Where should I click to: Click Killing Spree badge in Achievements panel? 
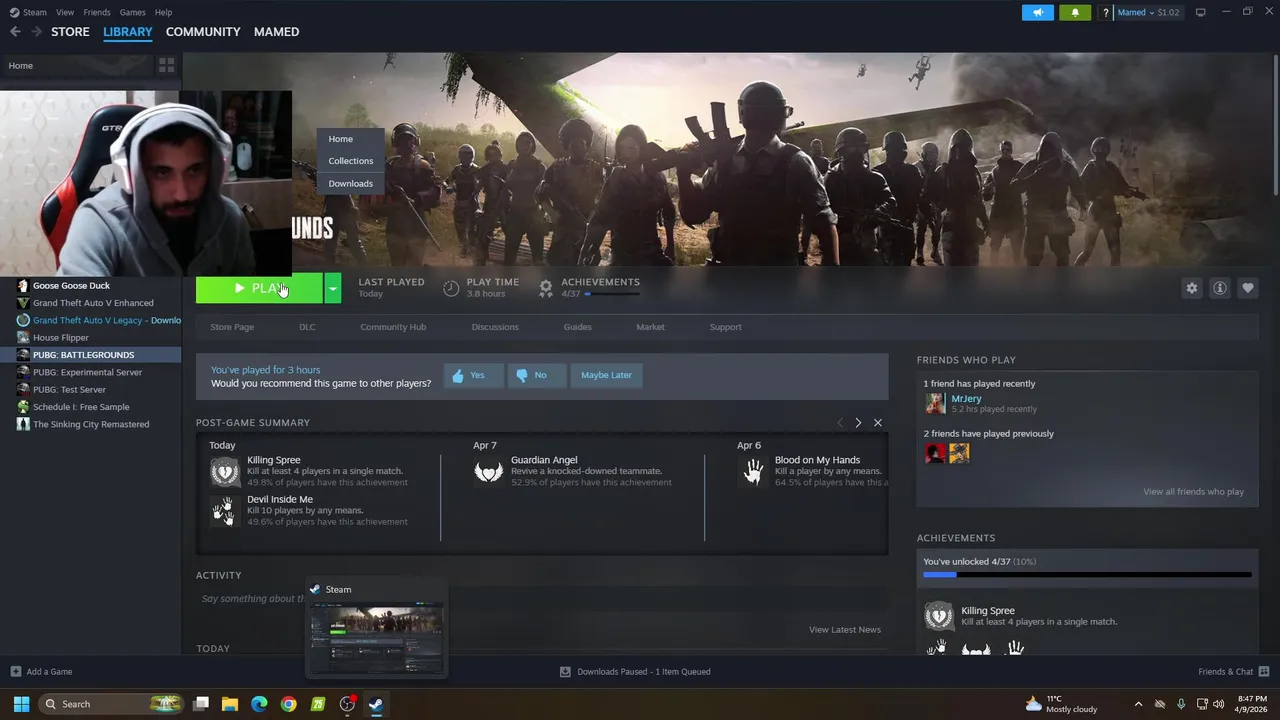[939, 615]
